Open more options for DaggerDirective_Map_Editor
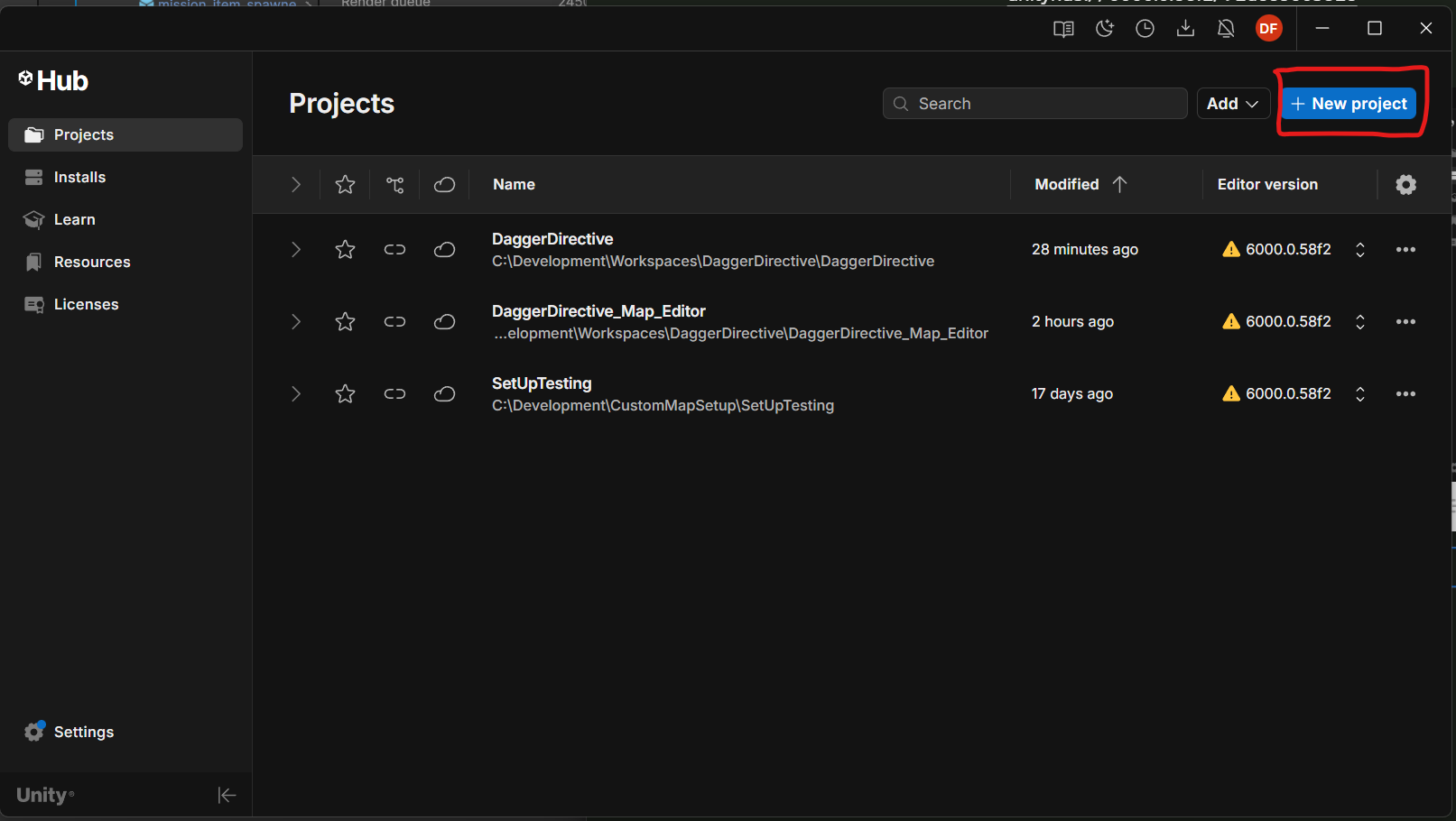 click(1405, 321)
